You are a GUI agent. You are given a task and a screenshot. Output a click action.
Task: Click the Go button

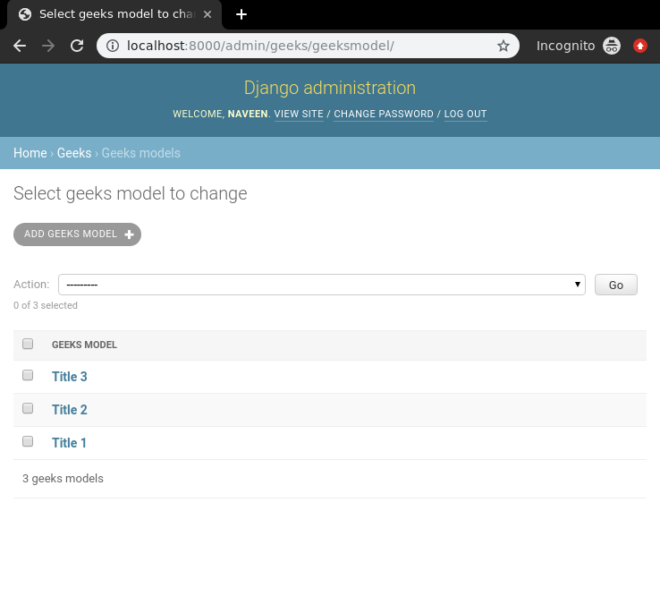(x=616, y=285)
